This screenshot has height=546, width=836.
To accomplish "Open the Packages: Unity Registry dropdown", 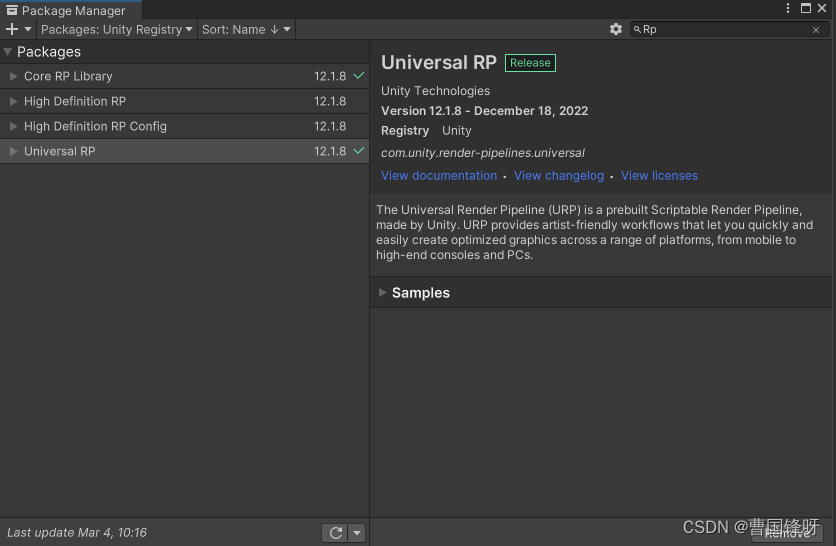I will [116, 29].
